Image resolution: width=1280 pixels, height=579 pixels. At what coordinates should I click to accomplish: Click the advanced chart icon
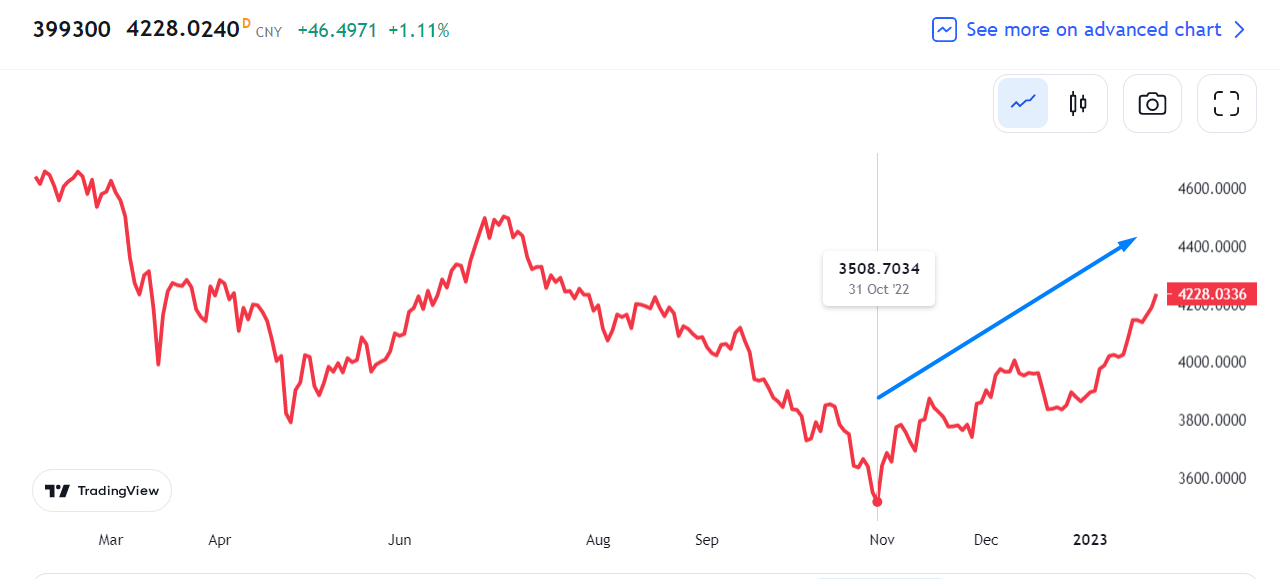944,30
